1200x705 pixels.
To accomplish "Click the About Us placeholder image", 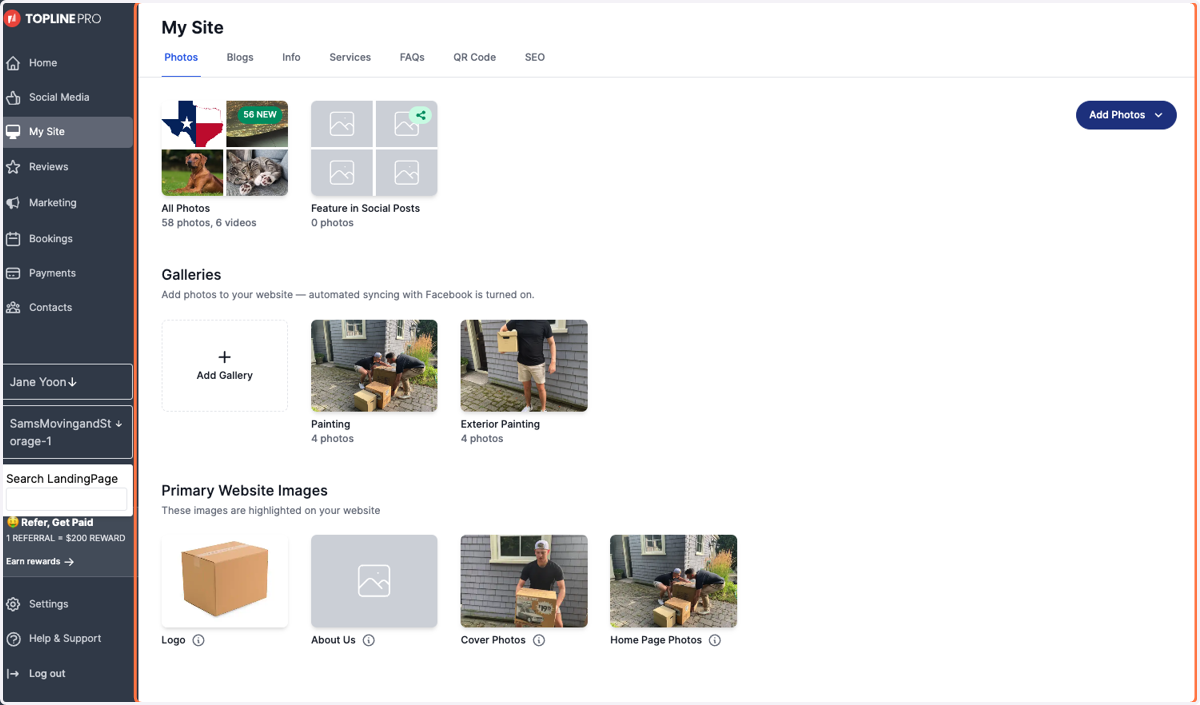I will coord(374,581).
